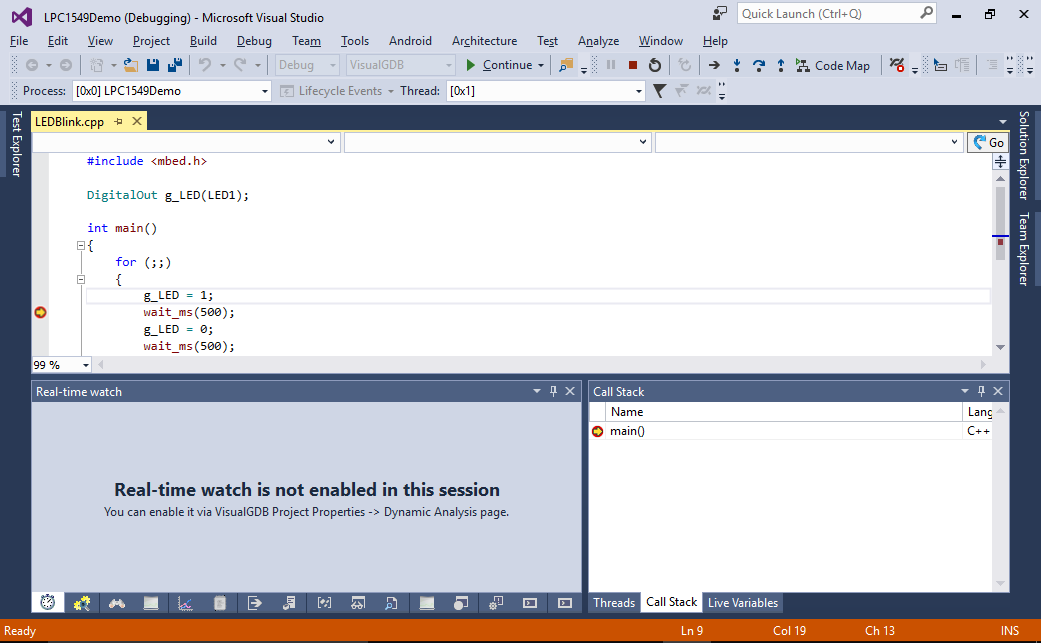Click the Find in Files toolbar icon
Image resolution: width=1041 pixels, height=643 pixels.
click(566, 65)
